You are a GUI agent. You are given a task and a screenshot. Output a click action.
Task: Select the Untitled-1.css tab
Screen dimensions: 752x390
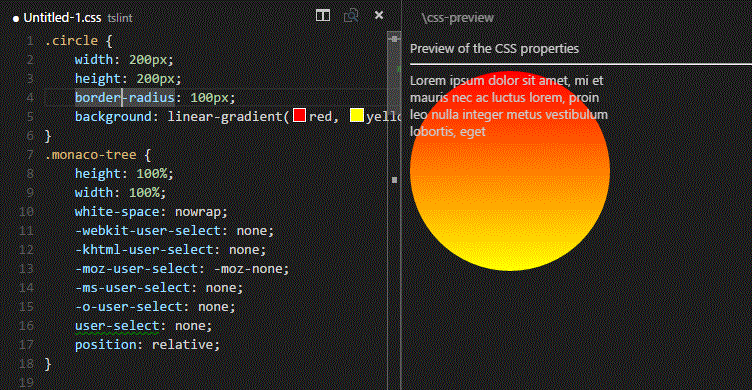click(62, 18)
